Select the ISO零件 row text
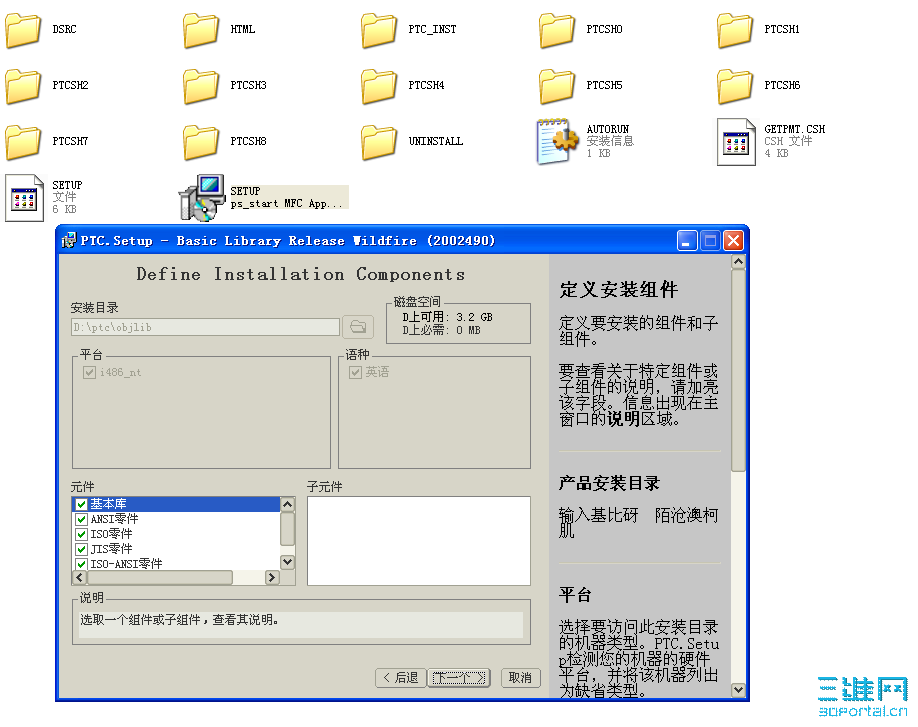Screen dimensions: 918x727 pyautogui.click(x=111, y=534)
